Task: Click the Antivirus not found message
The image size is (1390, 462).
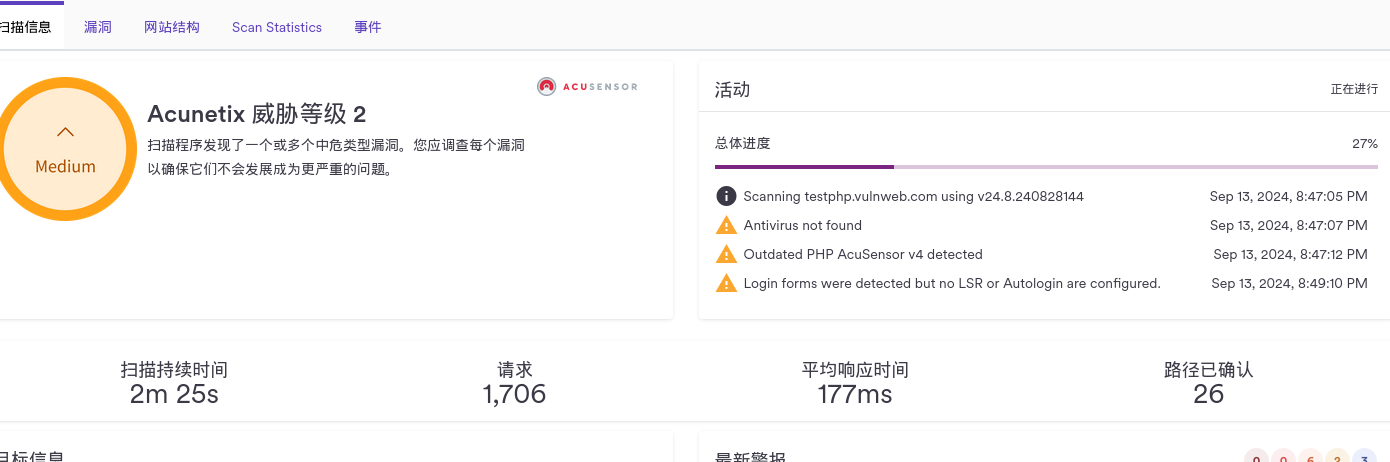Action: (803, 225)
